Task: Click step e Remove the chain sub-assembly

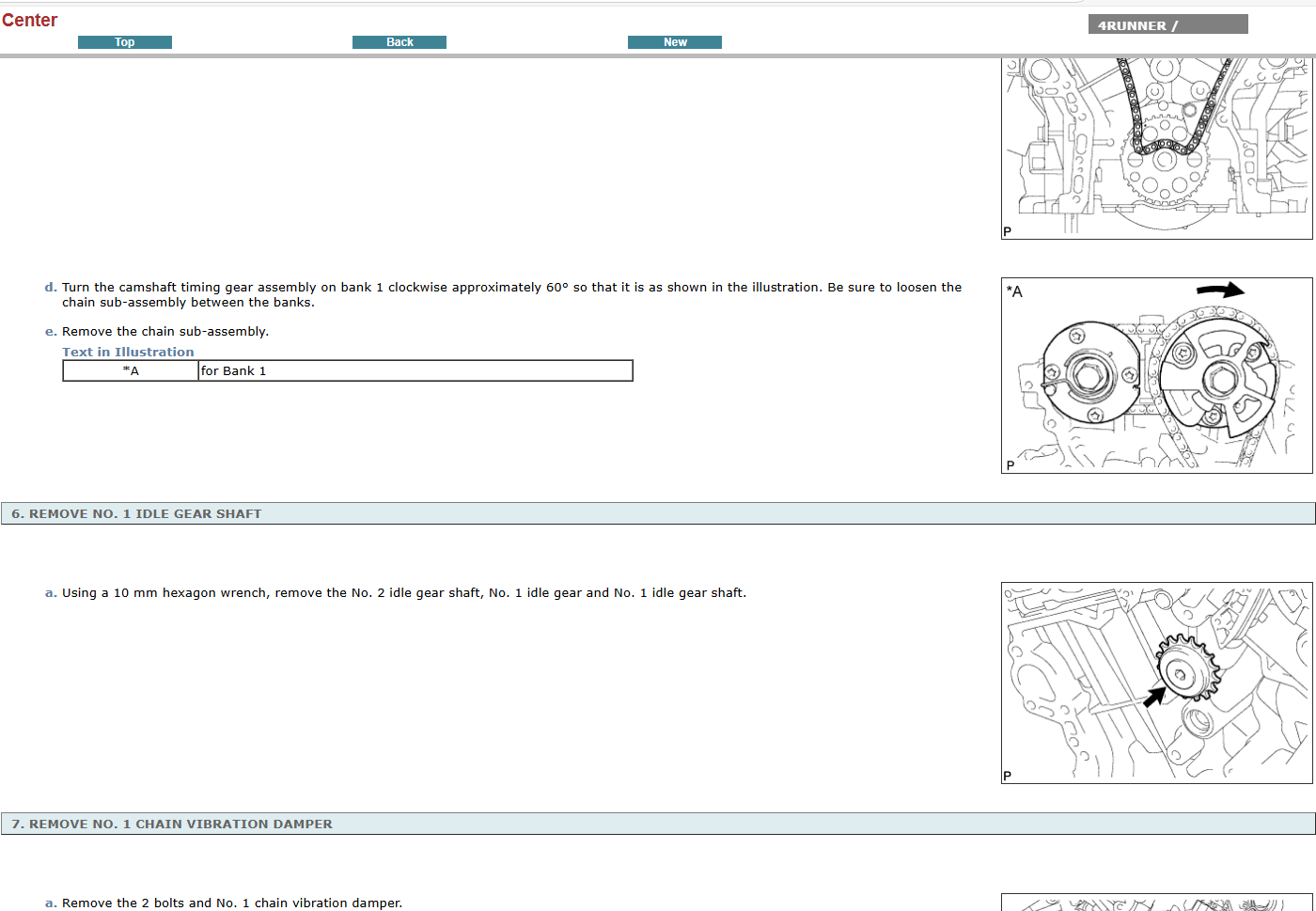Action: point(165,332)
